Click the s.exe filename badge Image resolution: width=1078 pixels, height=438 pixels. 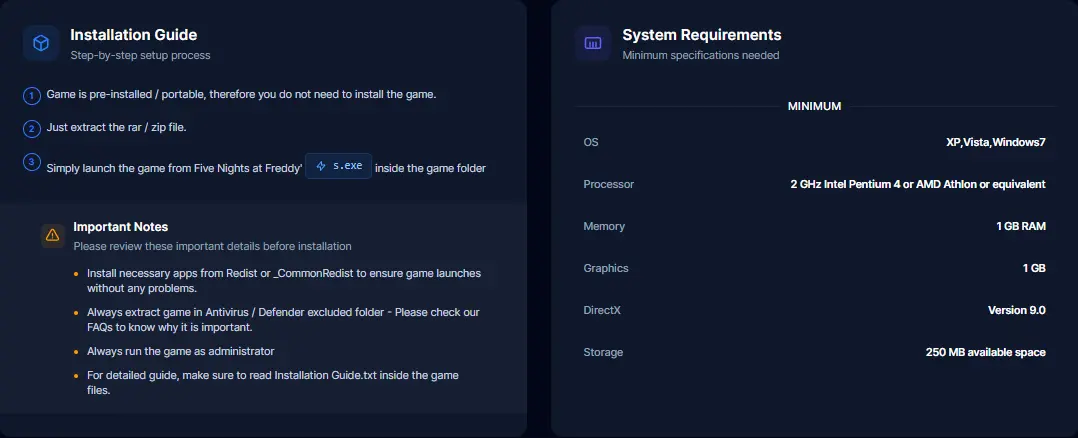[339, 166]
